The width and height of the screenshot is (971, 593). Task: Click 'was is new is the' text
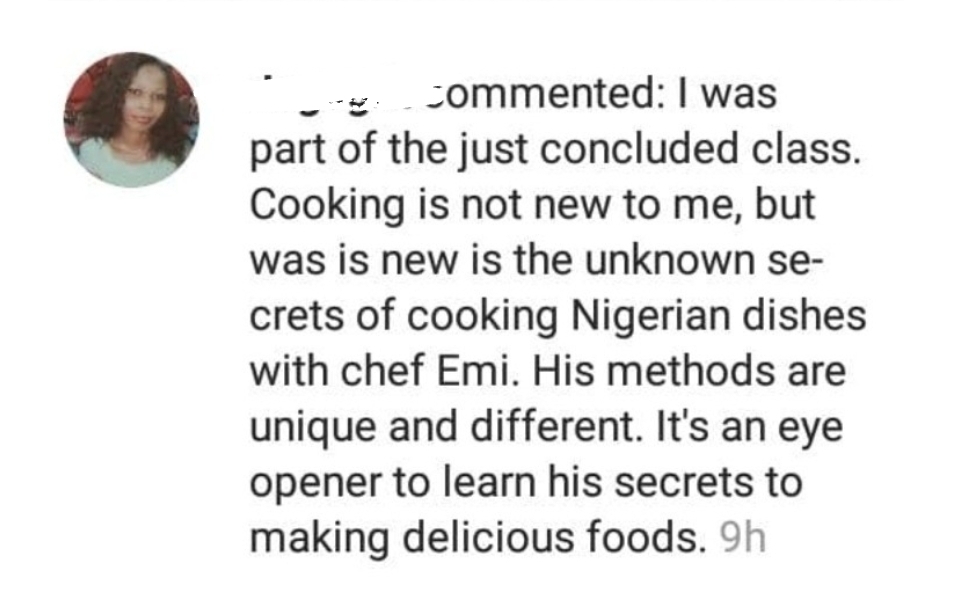411,261
